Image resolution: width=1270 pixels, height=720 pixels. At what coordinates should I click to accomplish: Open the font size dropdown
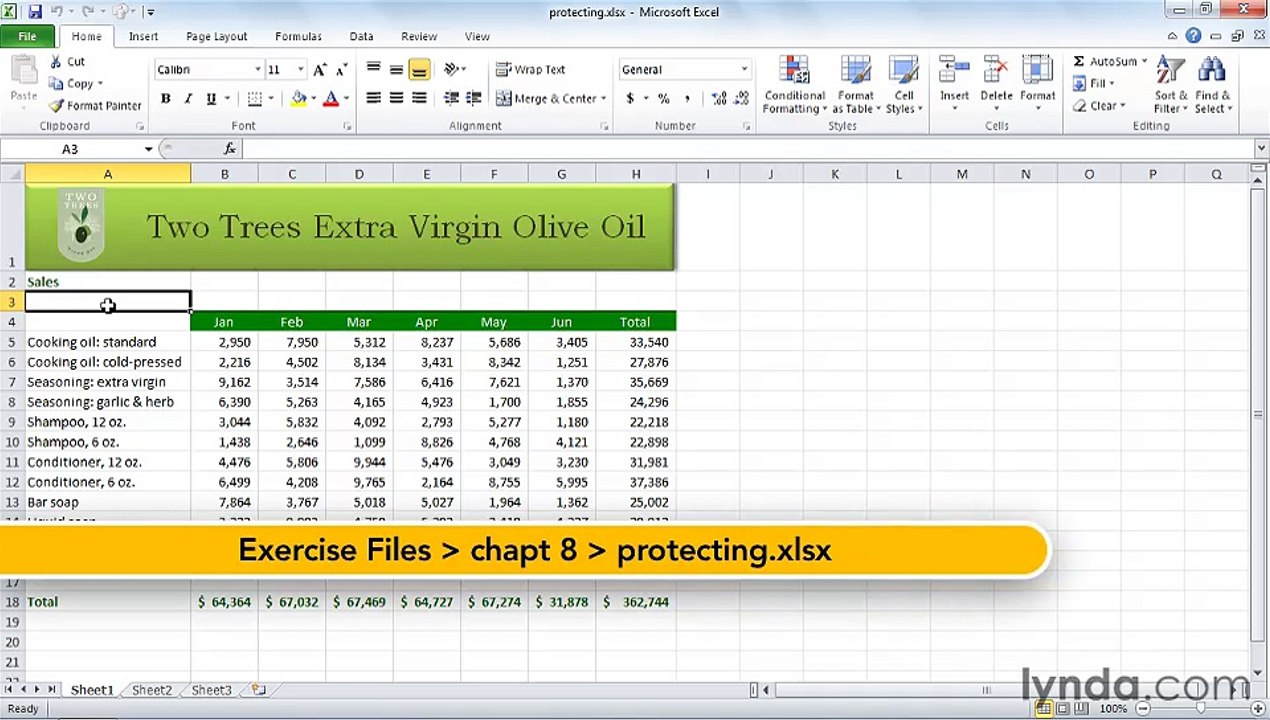point(301,70)
